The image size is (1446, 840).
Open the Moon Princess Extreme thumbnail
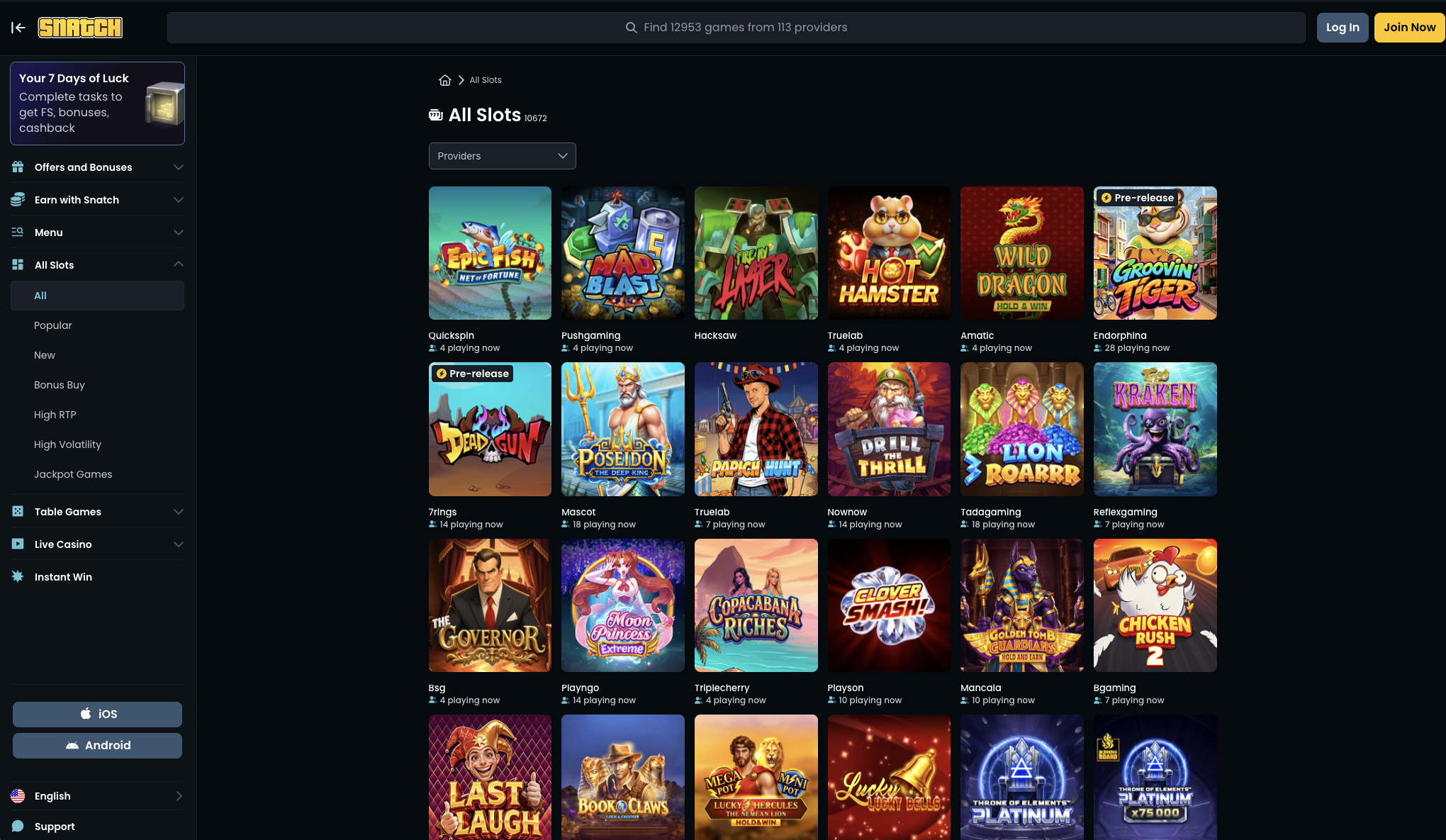click(x=623, y=605)
